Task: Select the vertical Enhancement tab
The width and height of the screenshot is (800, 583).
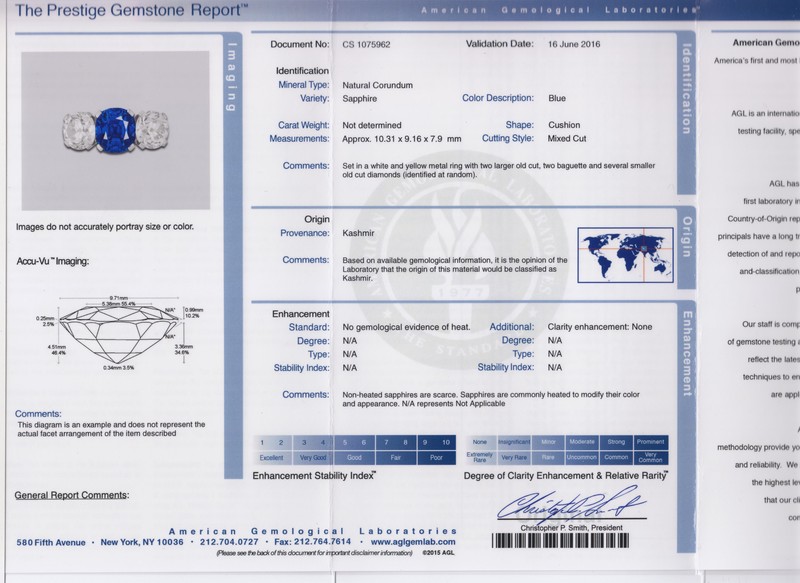Action: [x=685, y=351]
